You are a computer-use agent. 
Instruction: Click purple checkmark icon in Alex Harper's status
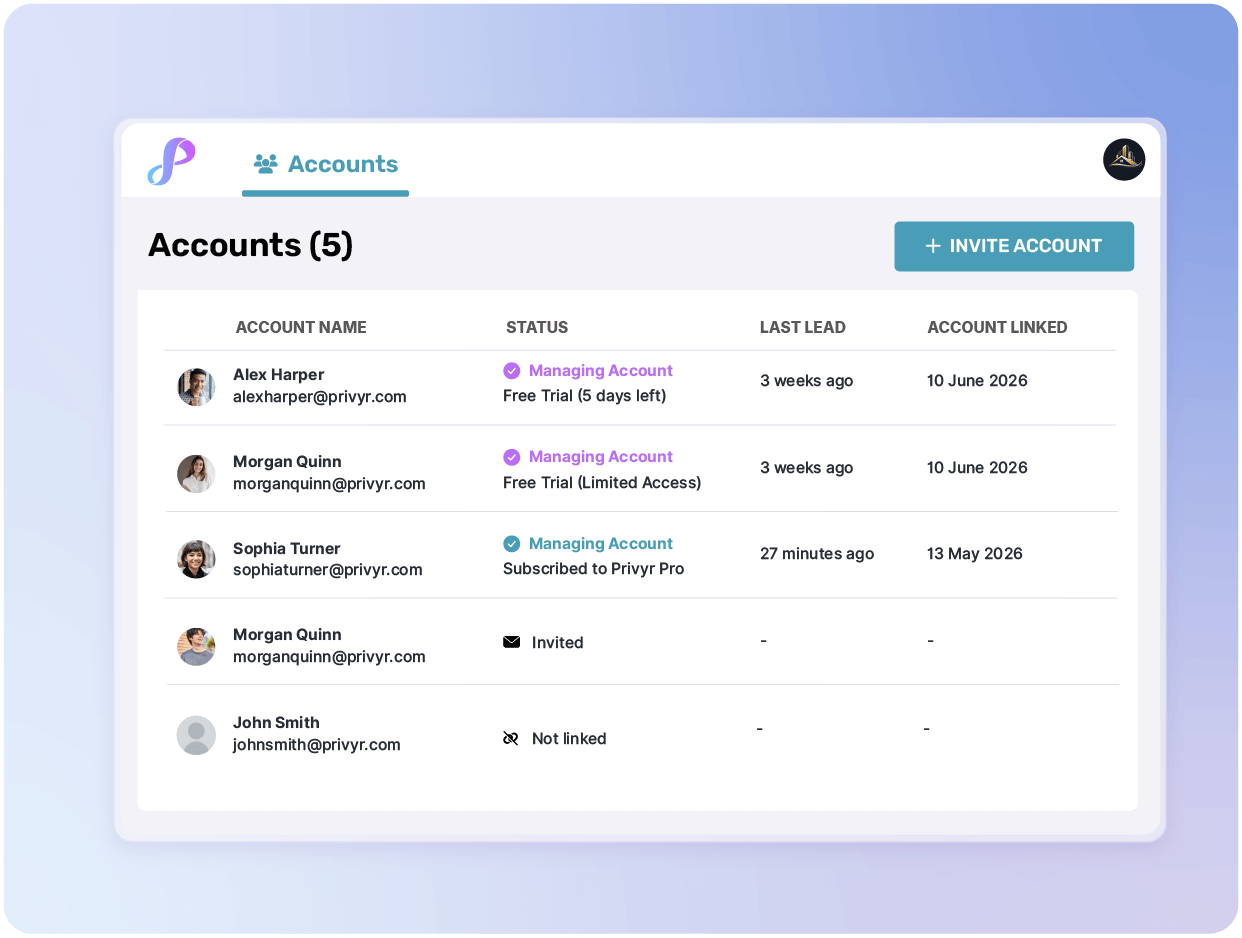511,371
